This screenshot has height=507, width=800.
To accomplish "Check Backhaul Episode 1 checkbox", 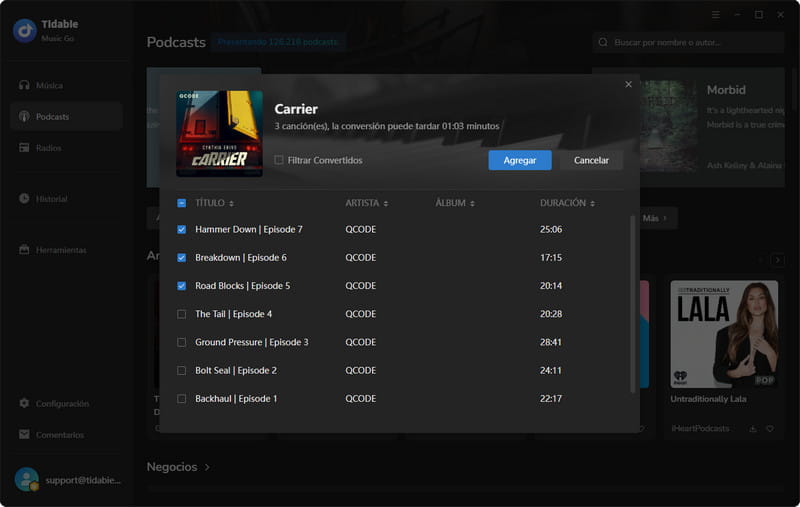I will [x=182, y=399].
